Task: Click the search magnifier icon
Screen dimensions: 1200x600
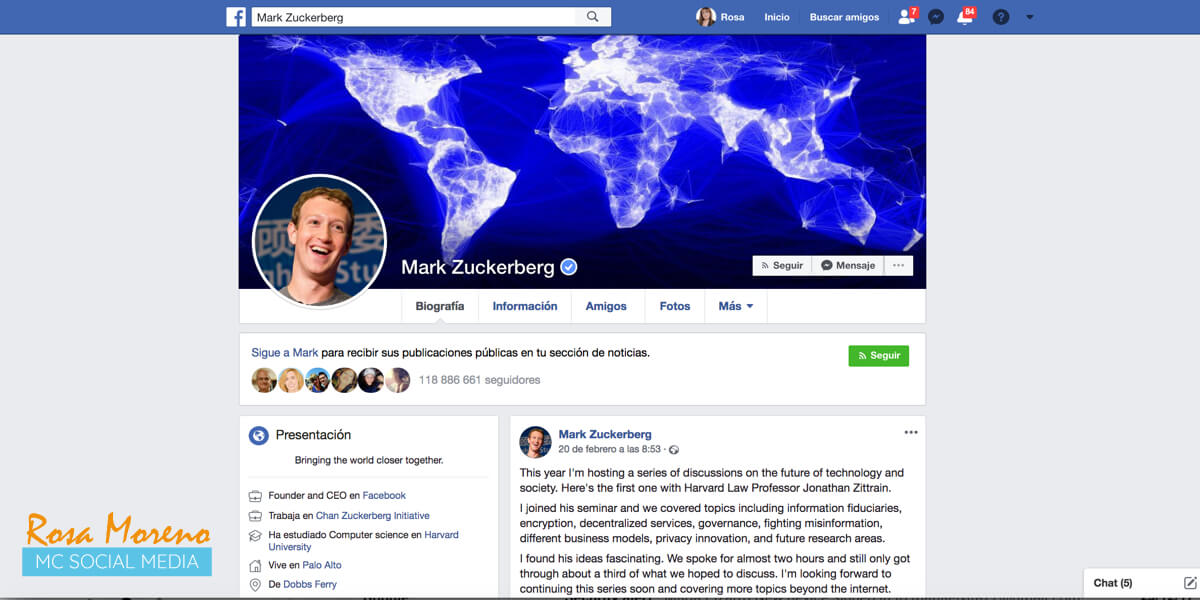Action: coord(593,17)
